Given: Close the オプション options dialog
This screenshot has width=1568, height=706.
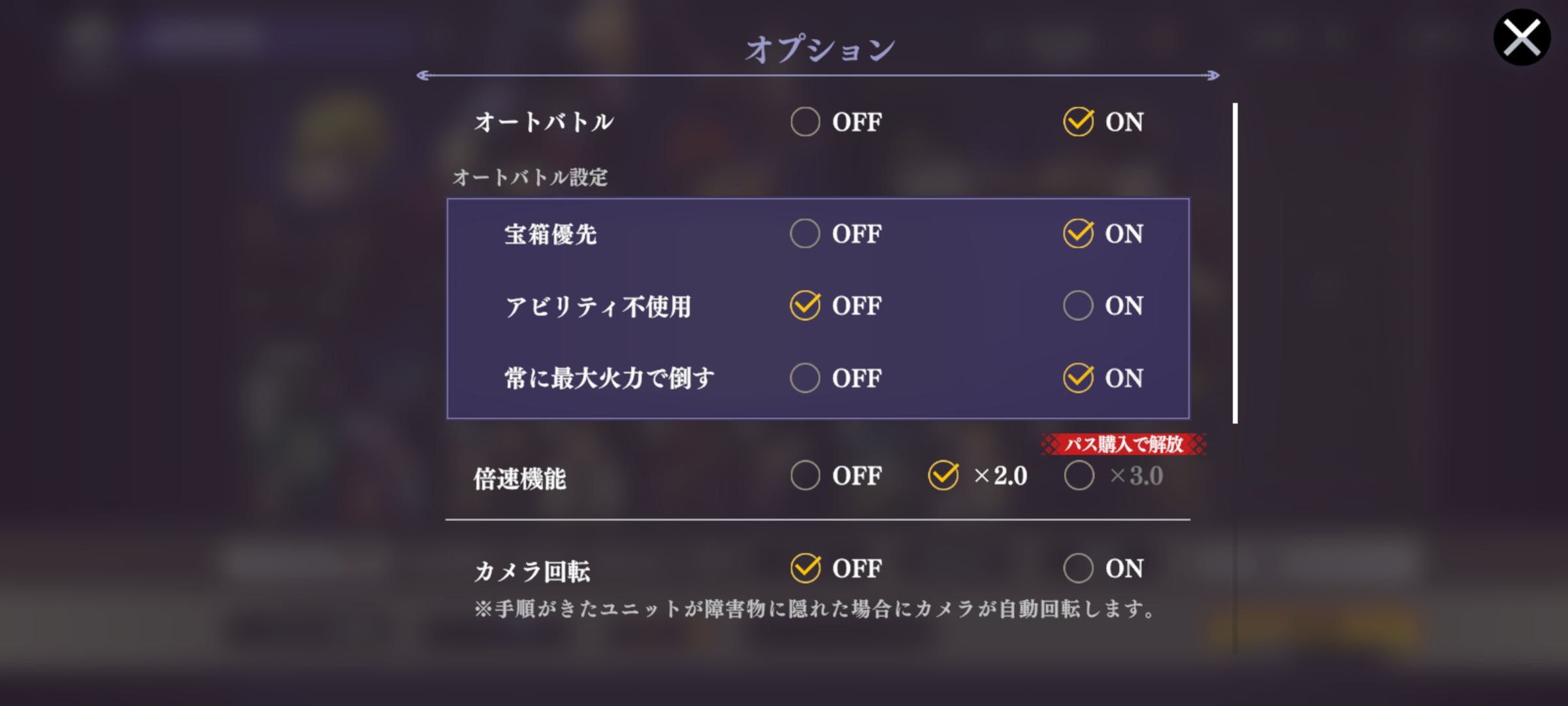Looking at the screenshot, I should tap(1522, 37).
